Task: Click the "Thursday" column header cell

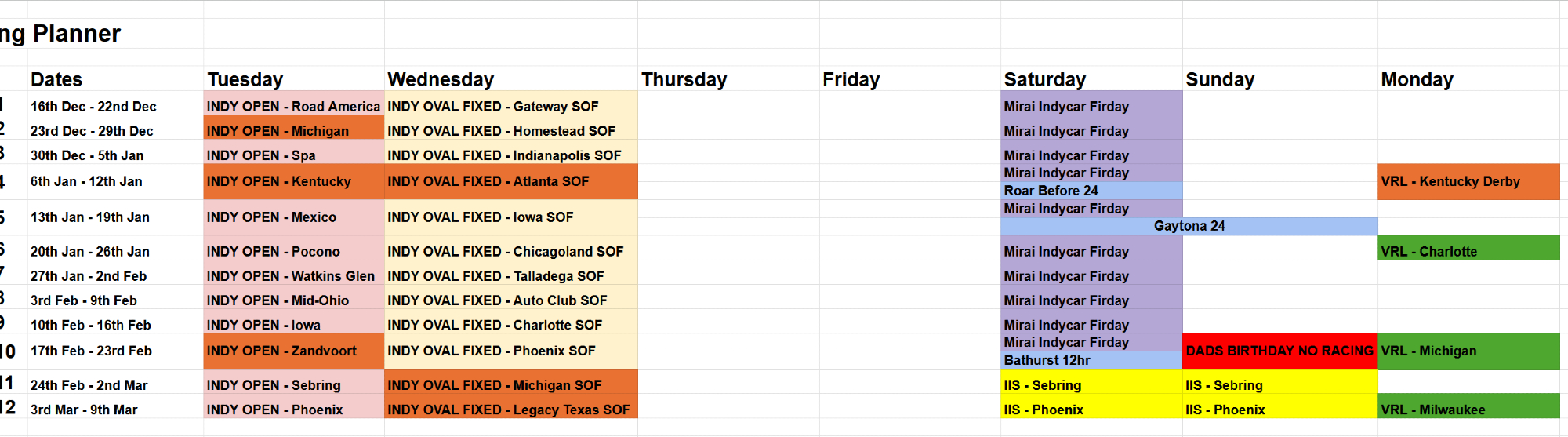Action: tap(728, 79)
